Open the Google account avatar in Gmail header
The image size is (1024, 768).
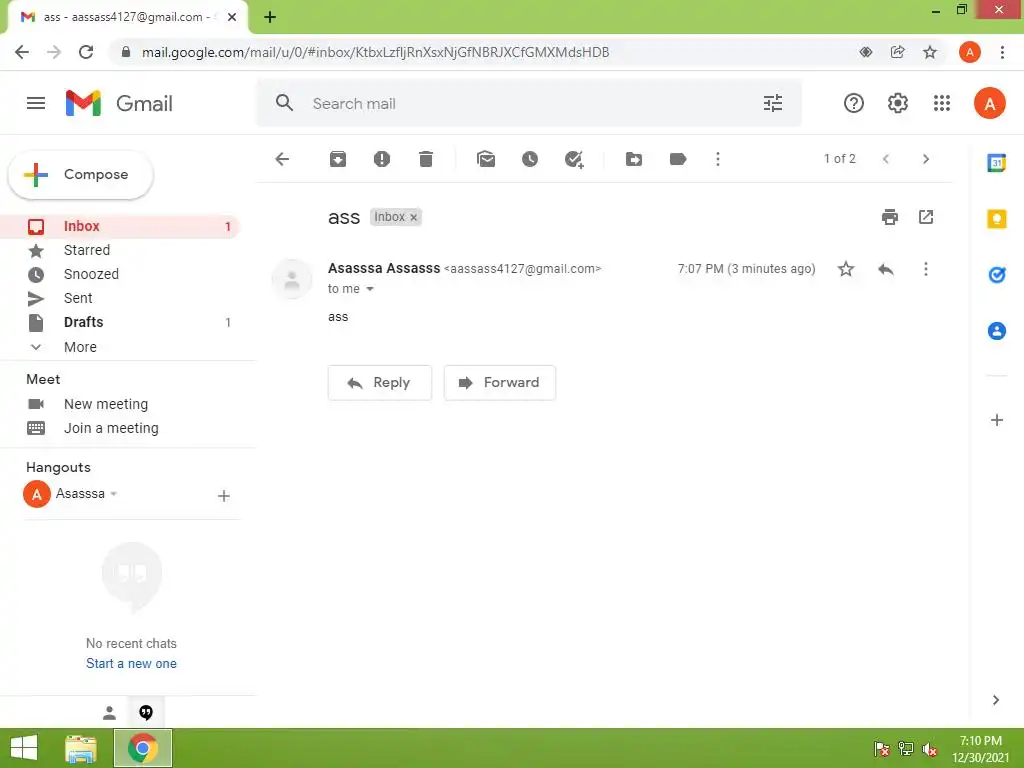989,103
